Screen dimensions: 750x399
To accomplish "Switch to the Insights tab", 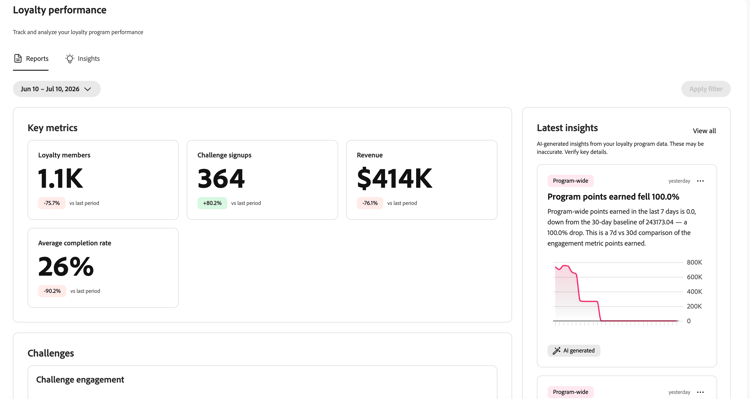I will 82,59.
